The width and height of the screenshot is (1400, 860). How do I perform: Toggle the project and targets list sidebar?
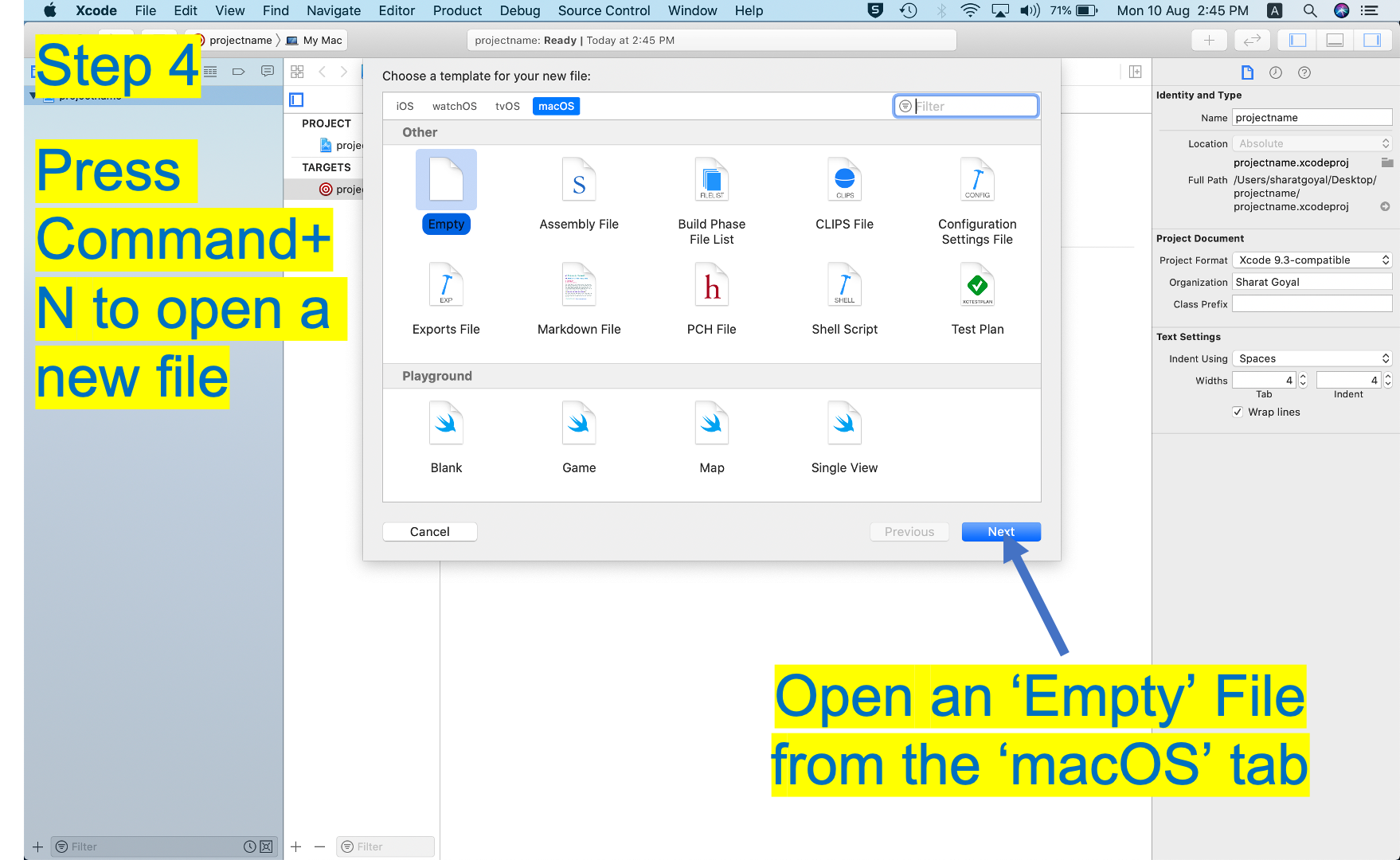point(296,100)
